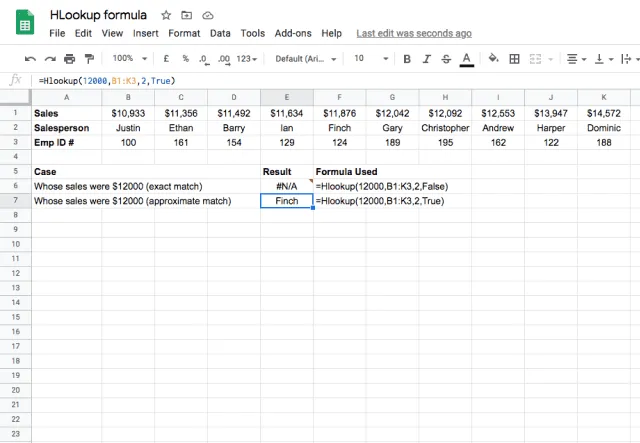Select row 7 header
The image size is (640, 443).
(16, 200)
